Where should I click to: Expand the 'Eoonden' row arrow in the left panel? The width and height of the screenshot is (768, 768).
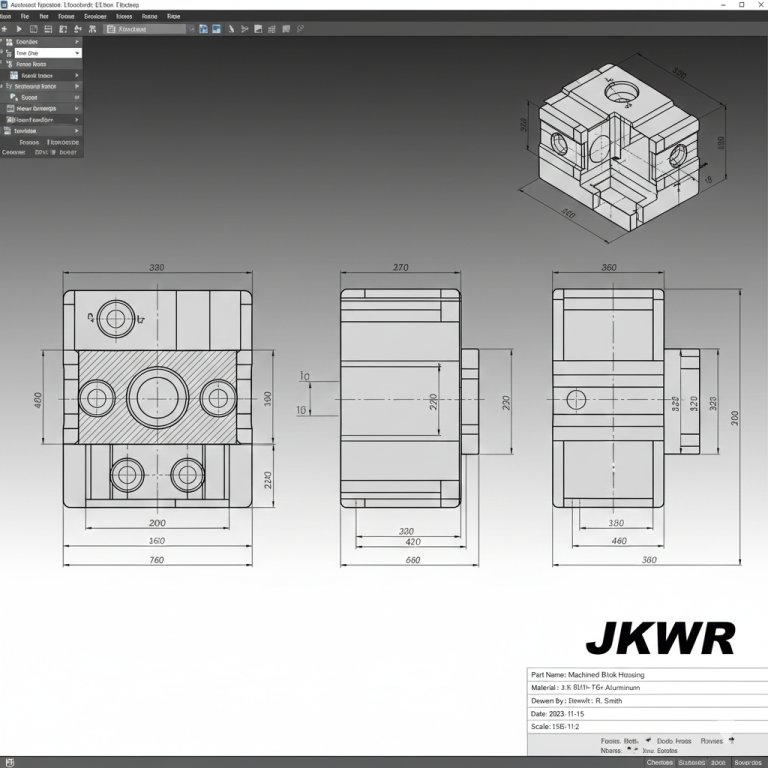coord(77,42)
